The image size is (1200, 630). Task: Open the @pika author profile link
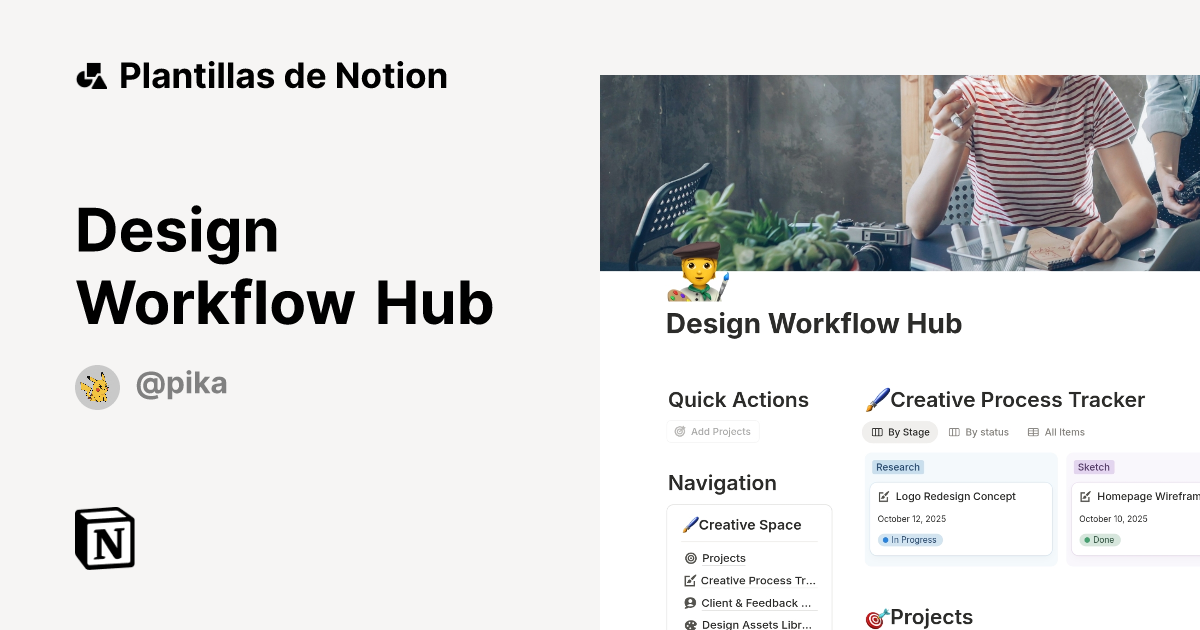coord(182,384)
